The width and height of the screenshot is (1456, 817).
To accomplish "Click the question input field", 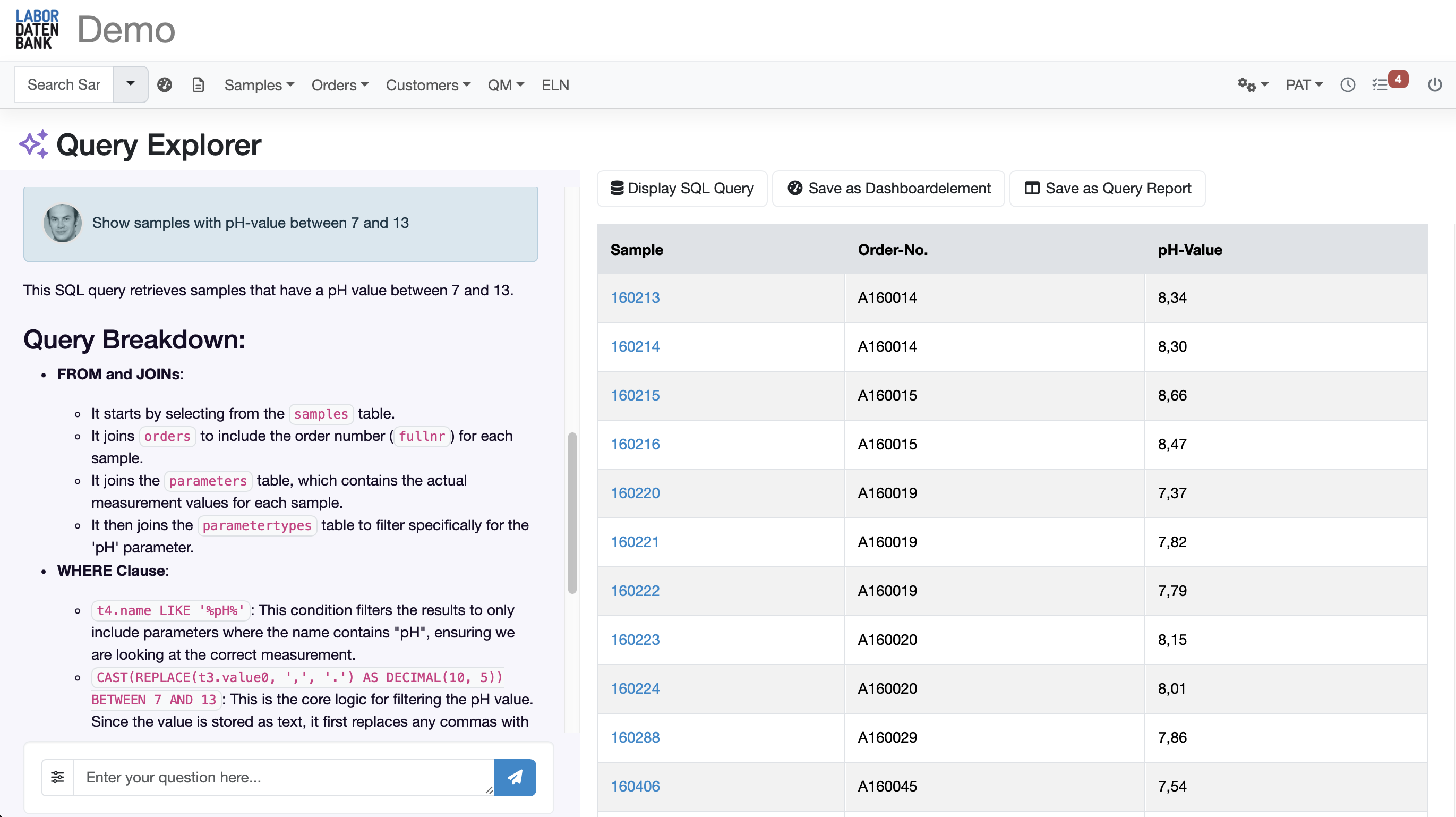I will (282, 777).
